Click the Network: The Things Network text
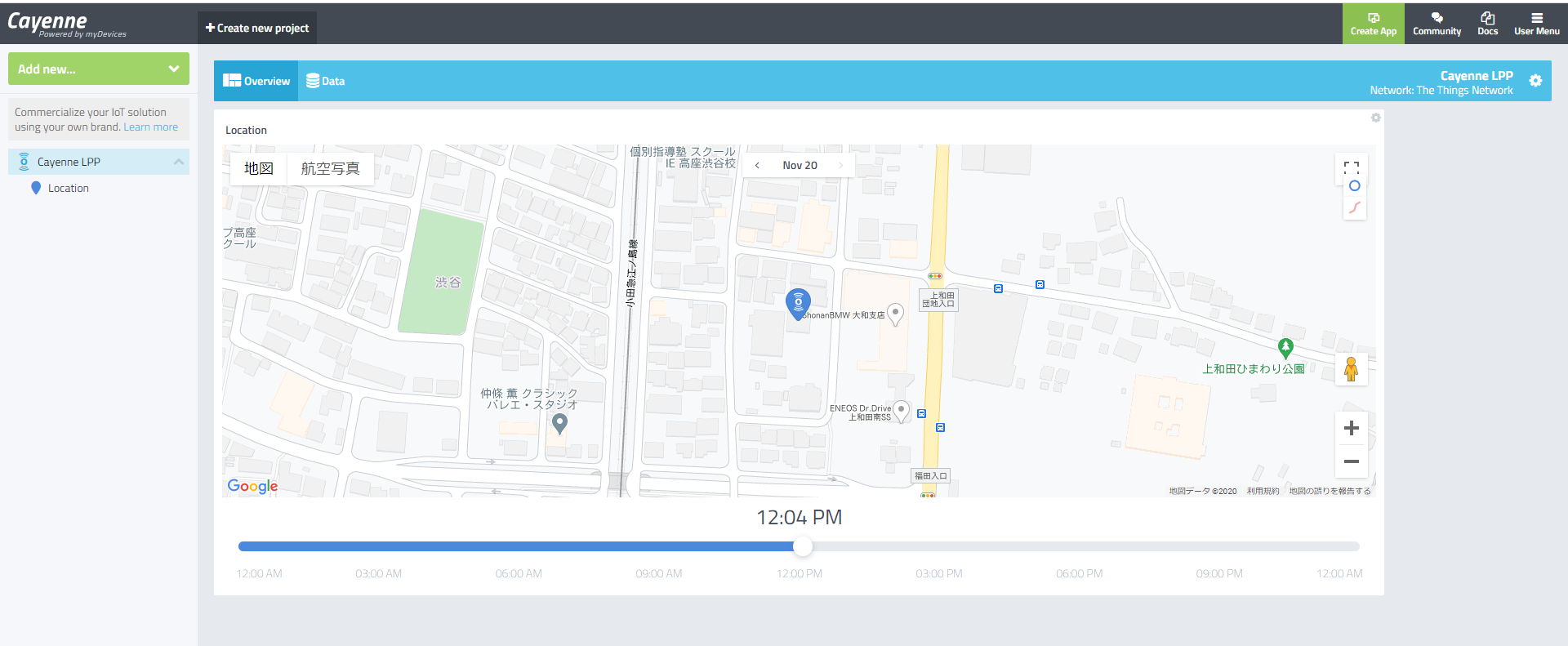The height and width of the screenshot is (646, 1568). (x=1441, y=91)
